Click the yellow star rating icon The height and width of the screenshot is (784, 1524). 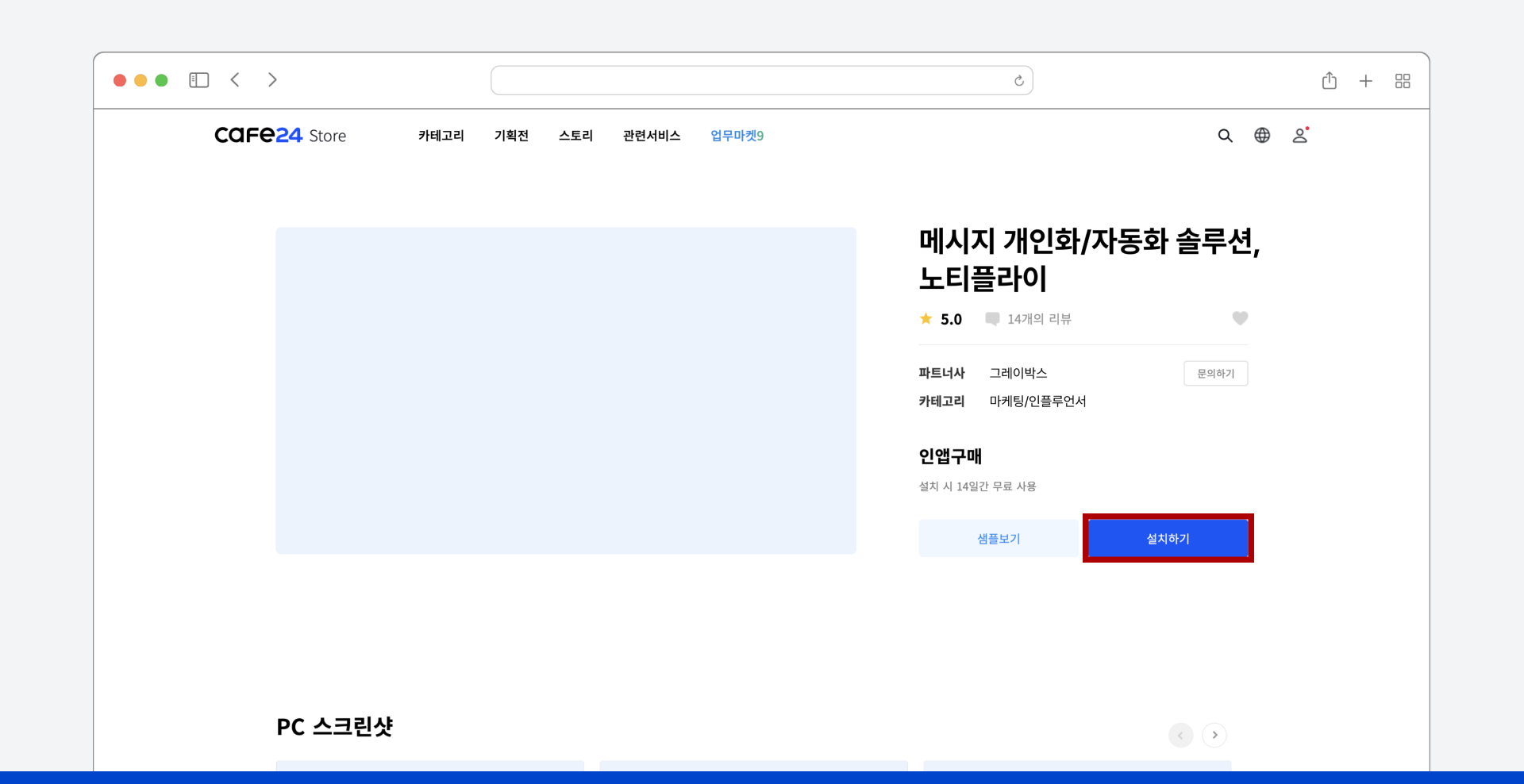click(x=926, y=319)
